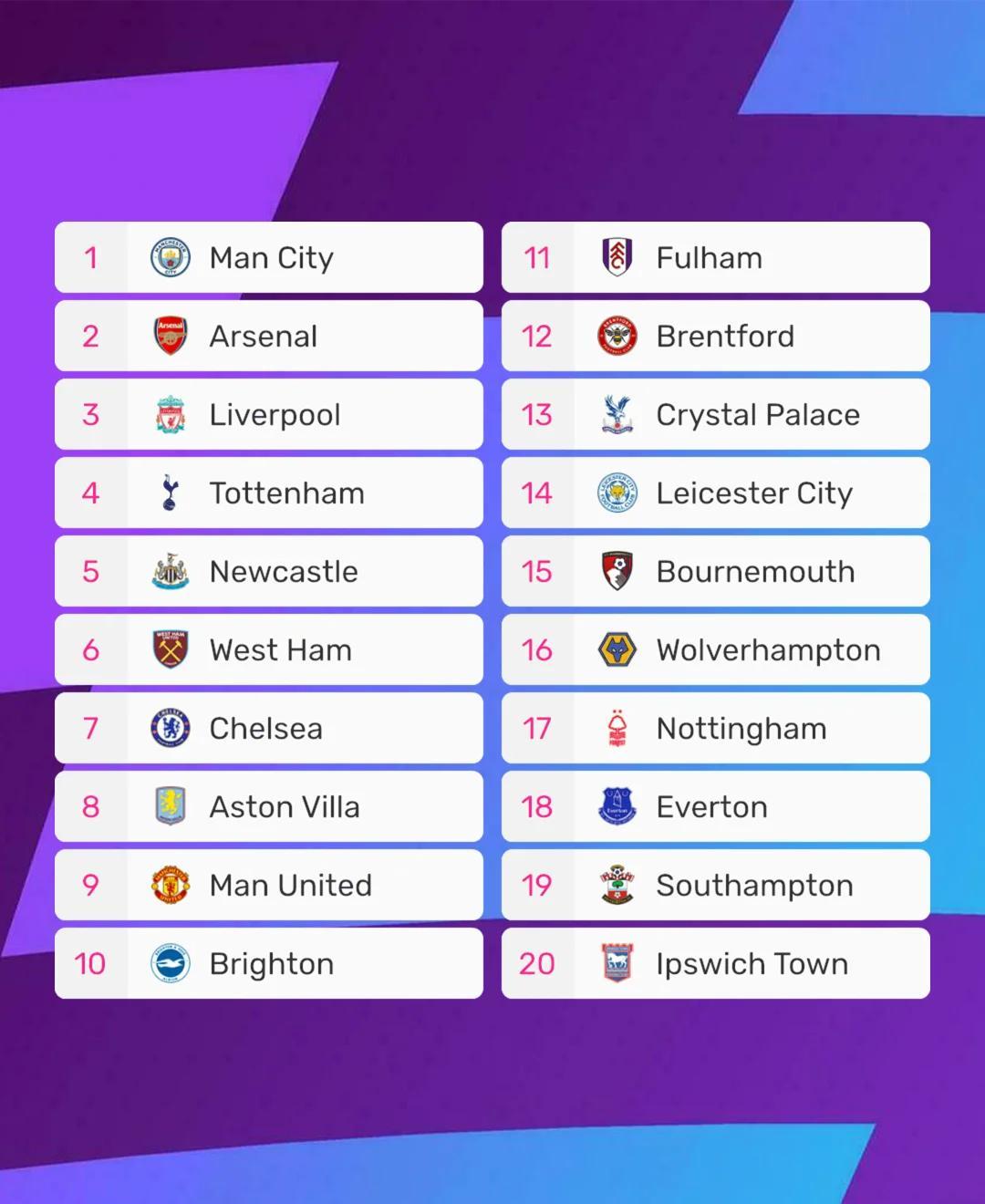Click rank number 11 beside Fulham
Viewport: 985px width, 1204px height.
click(x=537, y=258)
